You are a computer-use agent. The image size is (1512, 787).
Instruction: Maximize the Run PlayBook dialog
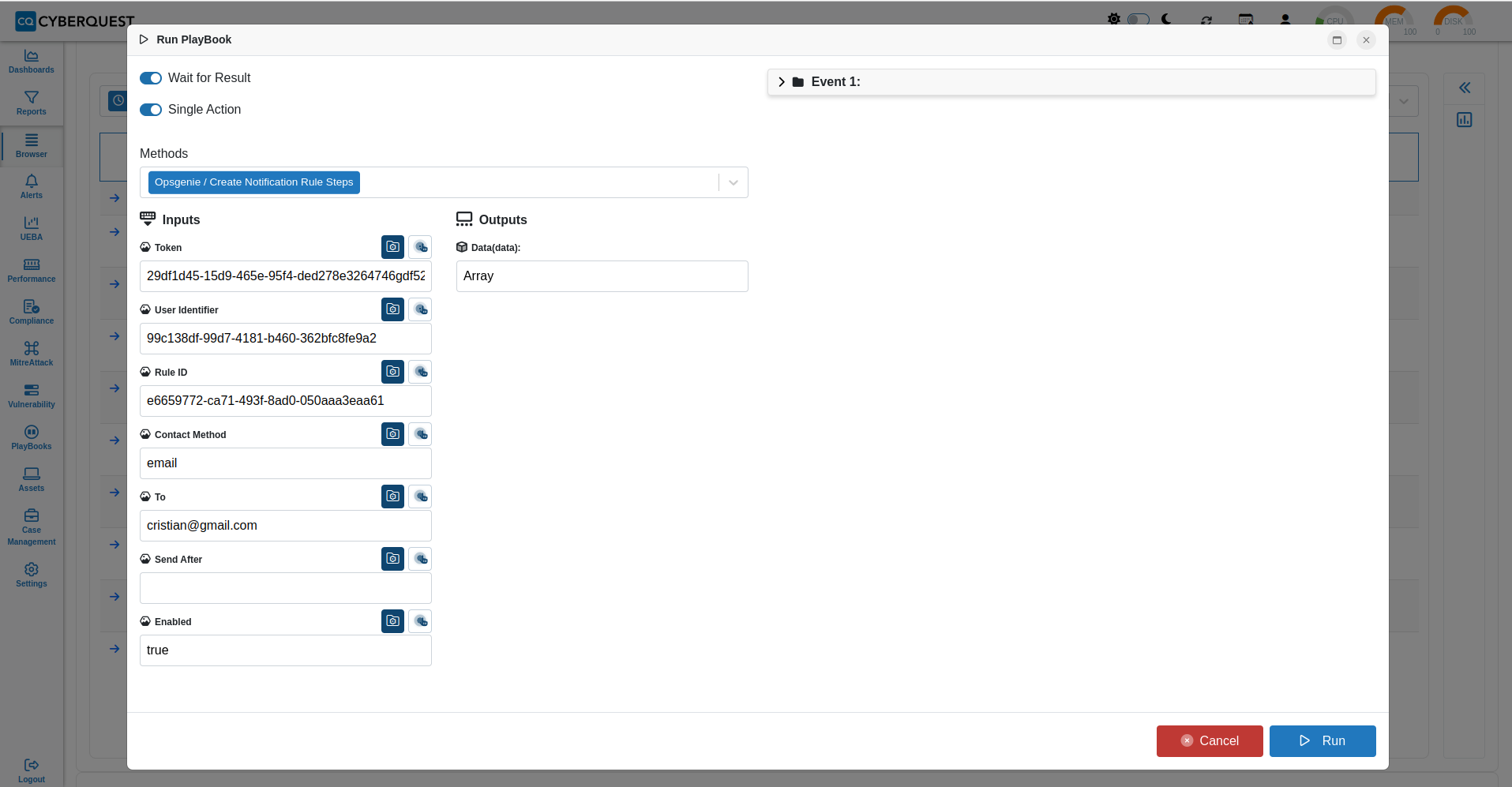(x=1337, y=40)
